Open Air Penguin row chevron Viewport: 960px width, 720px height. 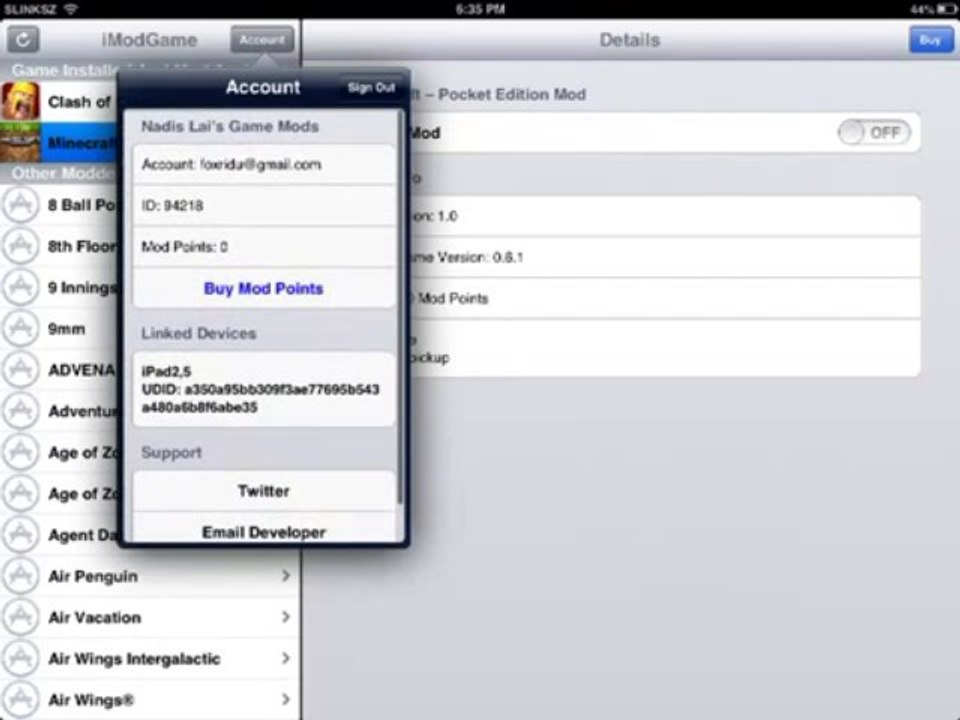click(x=285, y=576)
